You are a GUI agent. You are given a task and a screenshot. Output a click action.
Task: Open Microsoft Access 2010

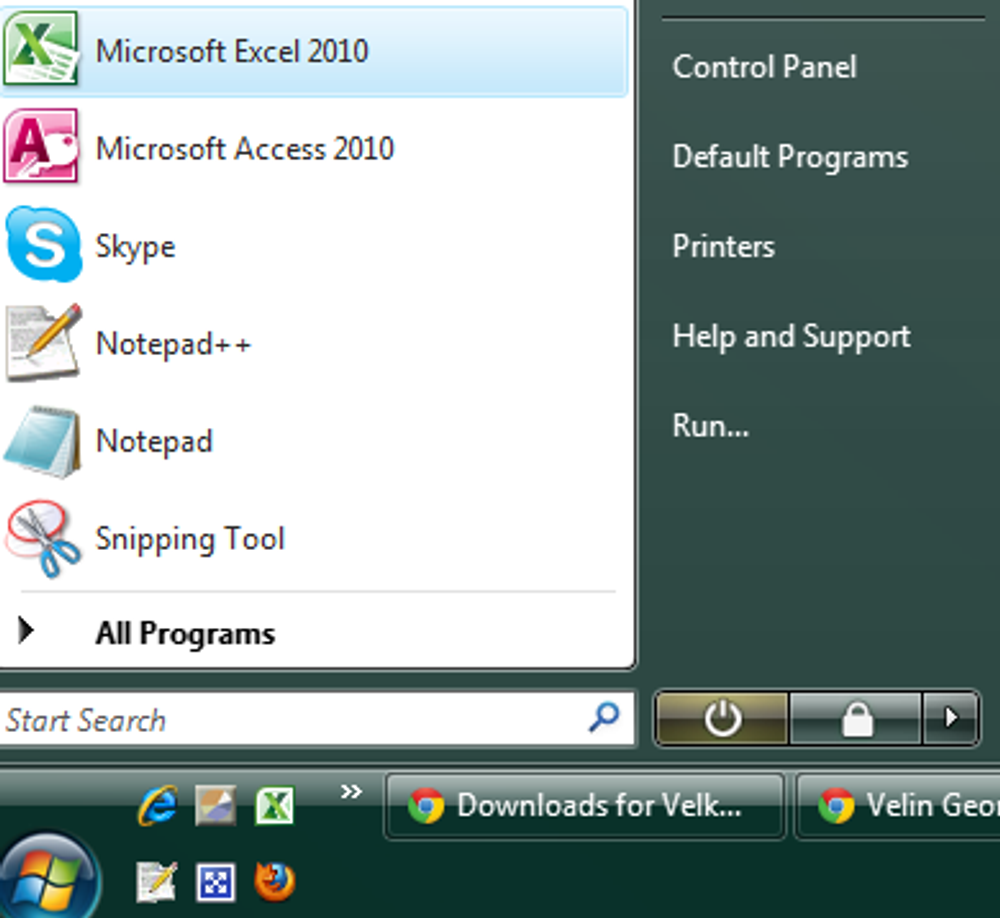pos(244,149)
